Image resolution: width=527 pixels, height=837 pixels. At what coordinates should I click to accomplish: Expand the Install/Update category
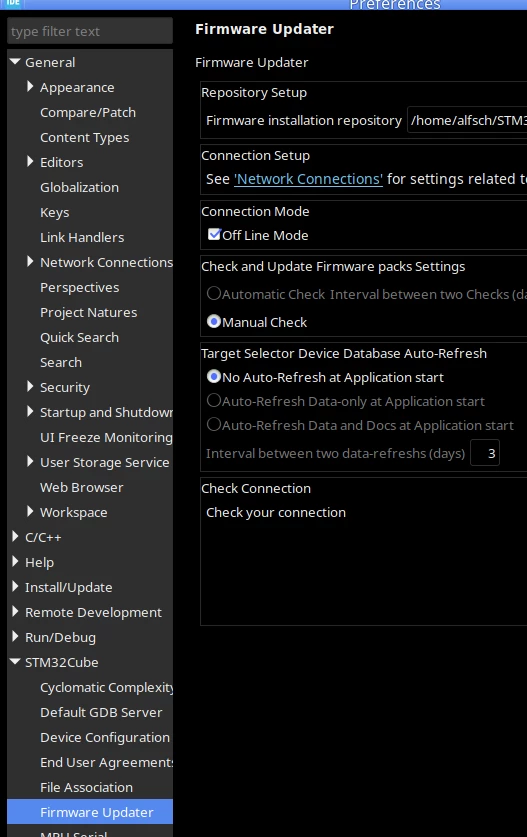tap(15, 587)
